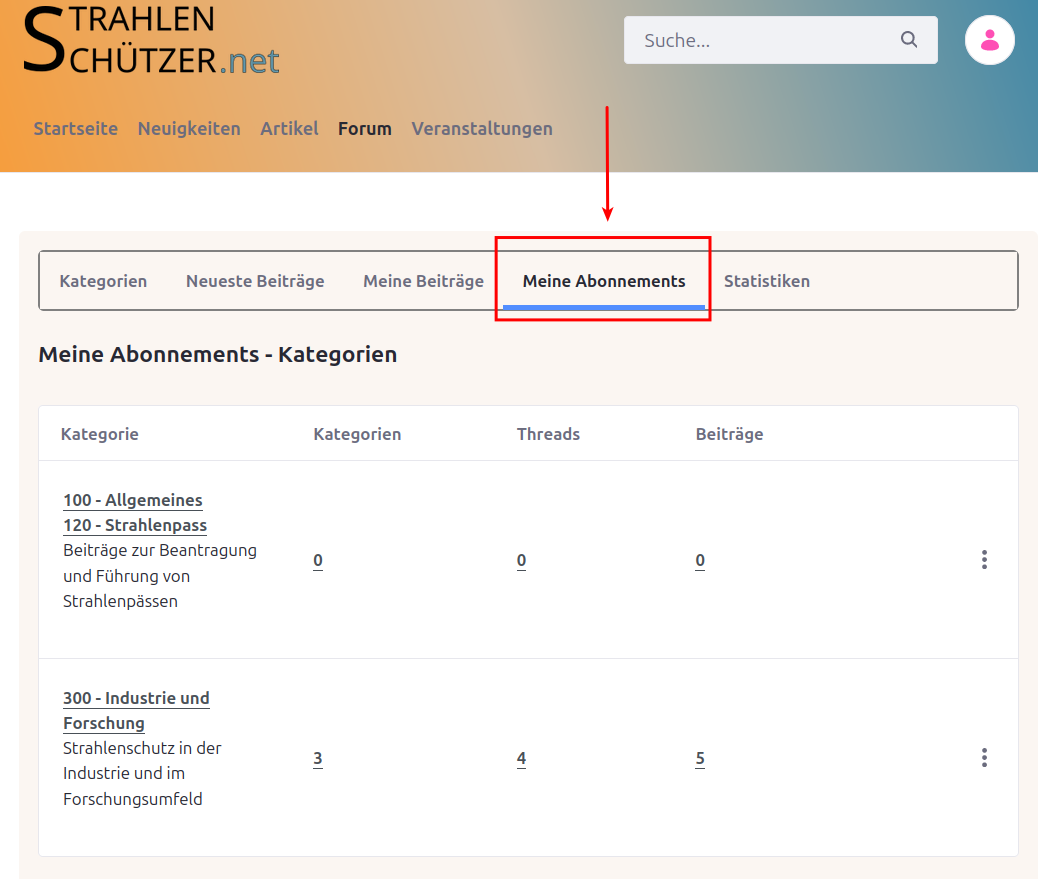
Task: Open the Statistiken tab
Action: (x=767, y=281)
